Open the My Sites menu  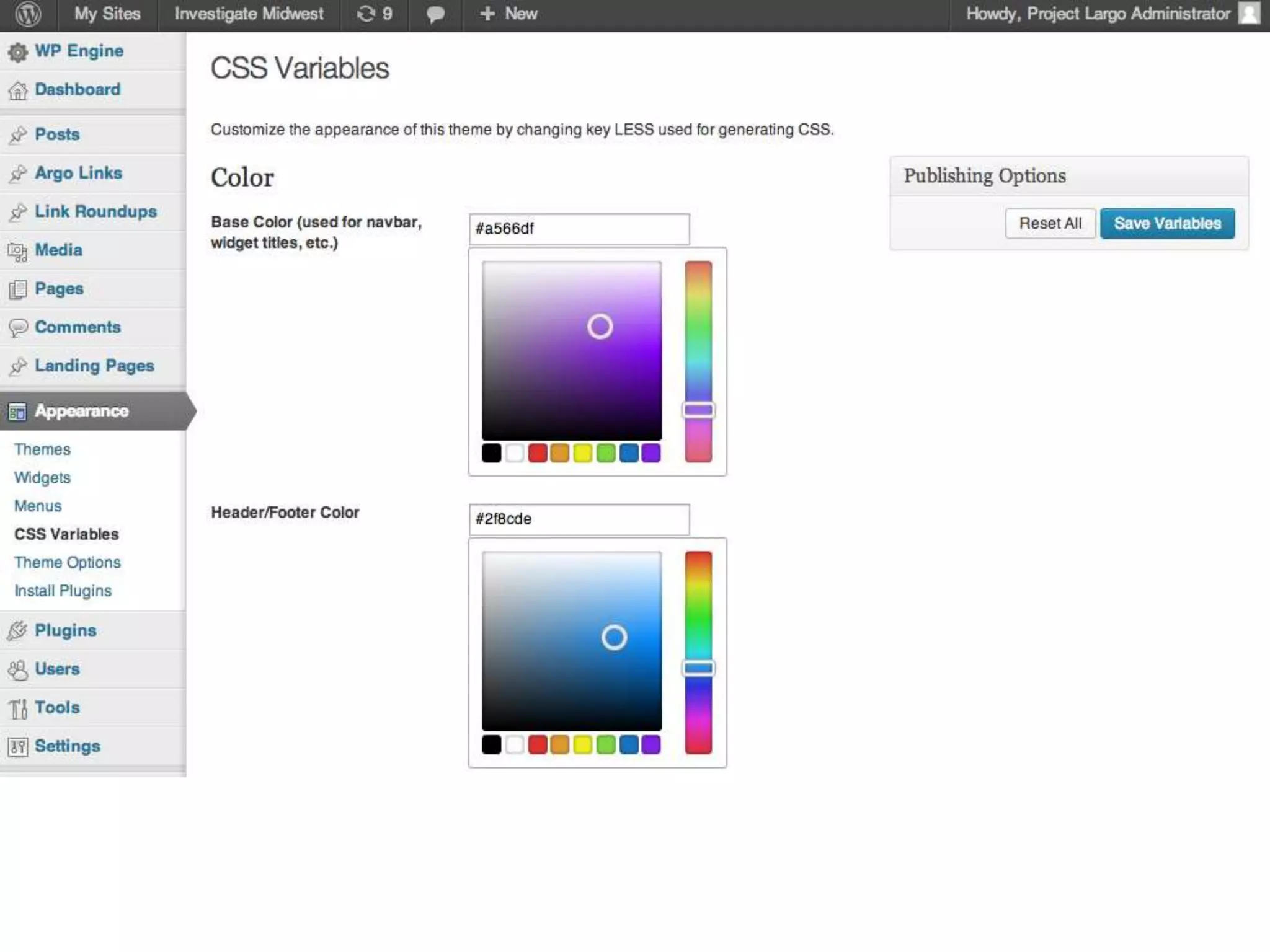tap(107, 14)
